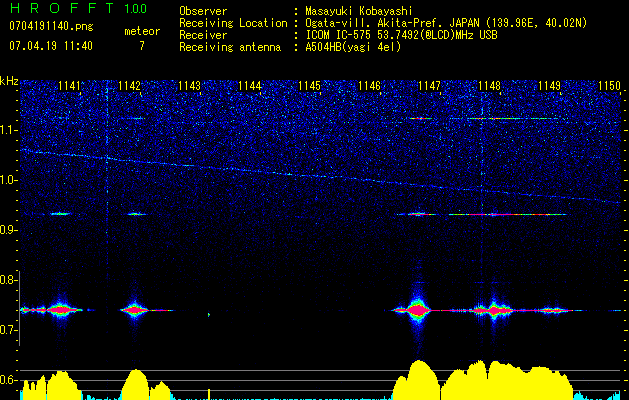Select the 1150 time marker
This screenshot has height=400, width=629.
[609, 87]
